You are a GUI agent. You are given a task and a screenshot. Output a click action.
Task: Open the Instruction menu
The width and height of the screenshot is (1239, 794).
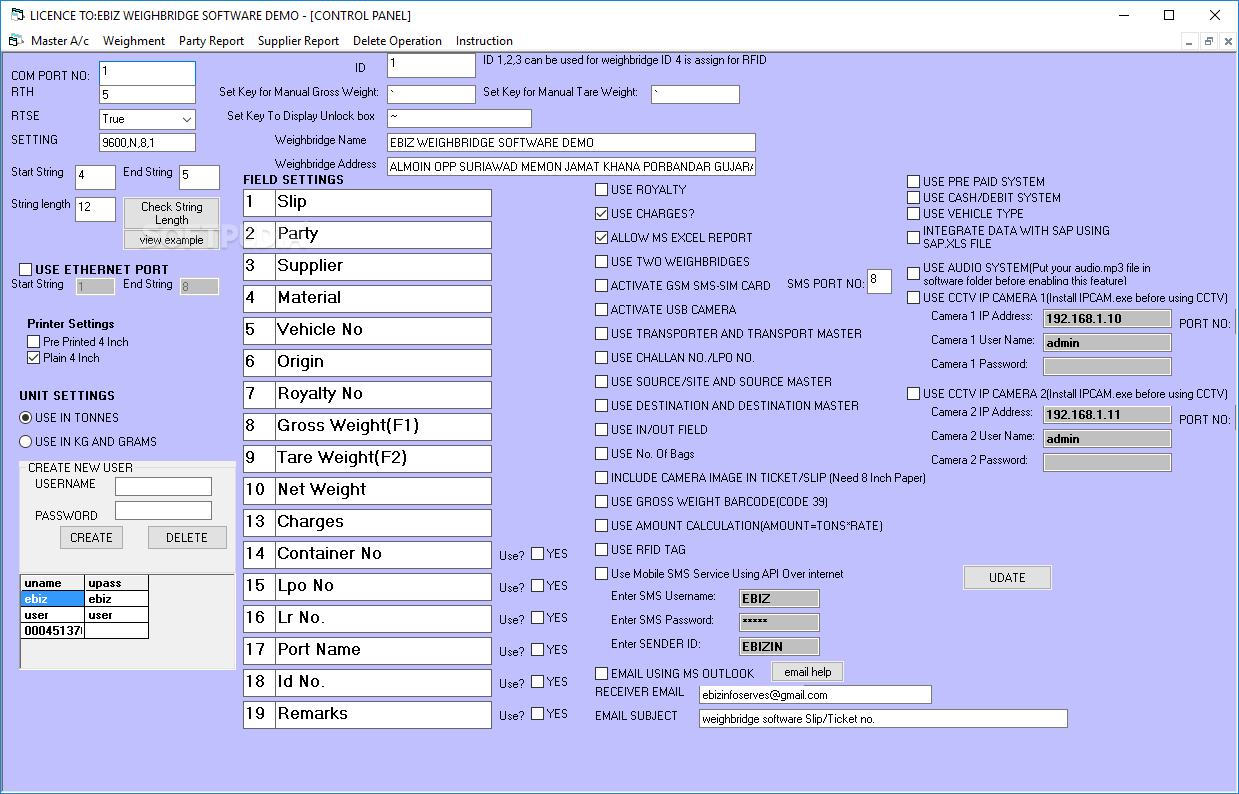pyautogui.click(x=484, y=41)
